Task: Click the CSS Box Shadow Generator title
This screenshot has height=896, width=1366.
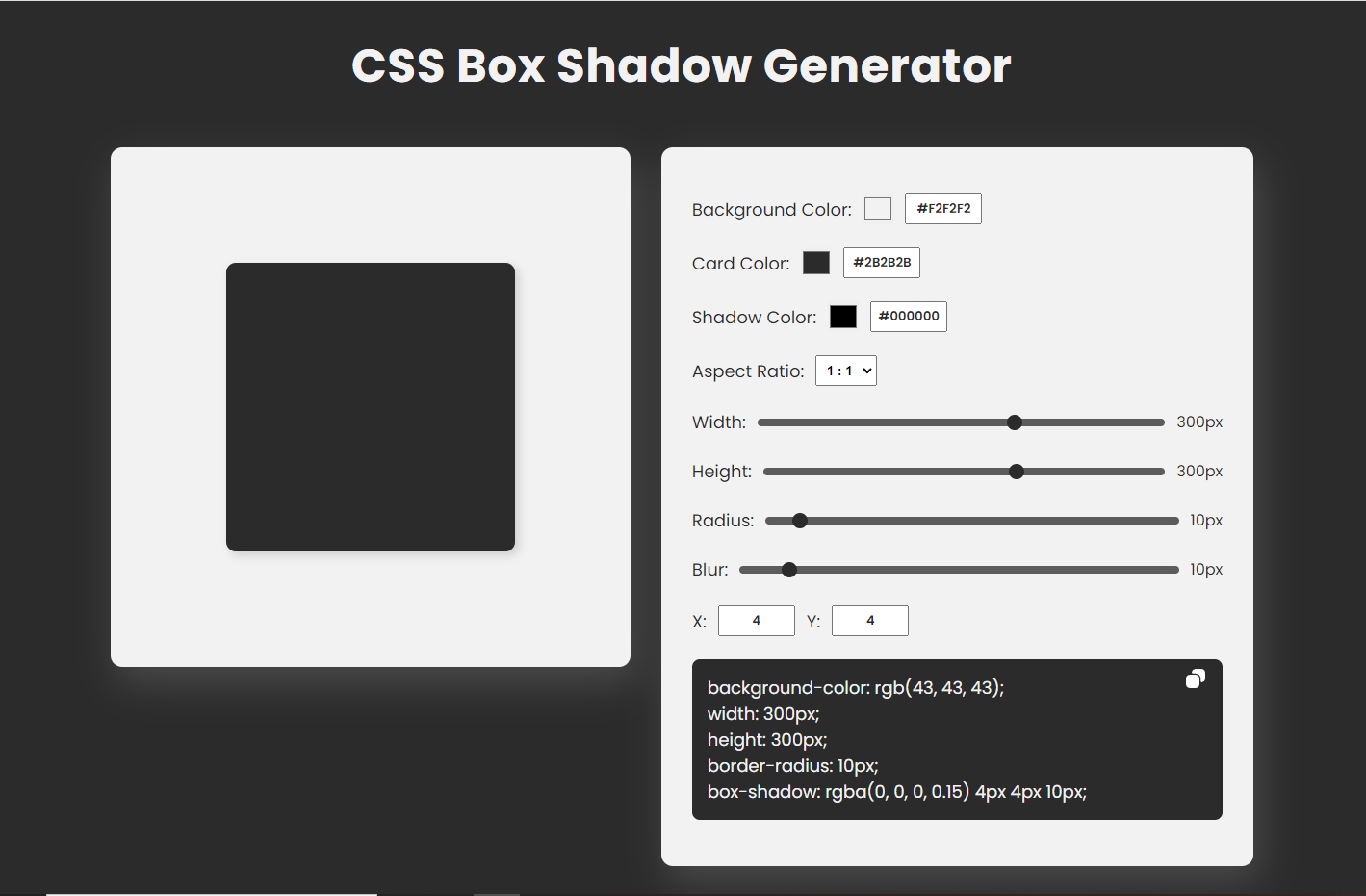Action: tap(682, 64)
